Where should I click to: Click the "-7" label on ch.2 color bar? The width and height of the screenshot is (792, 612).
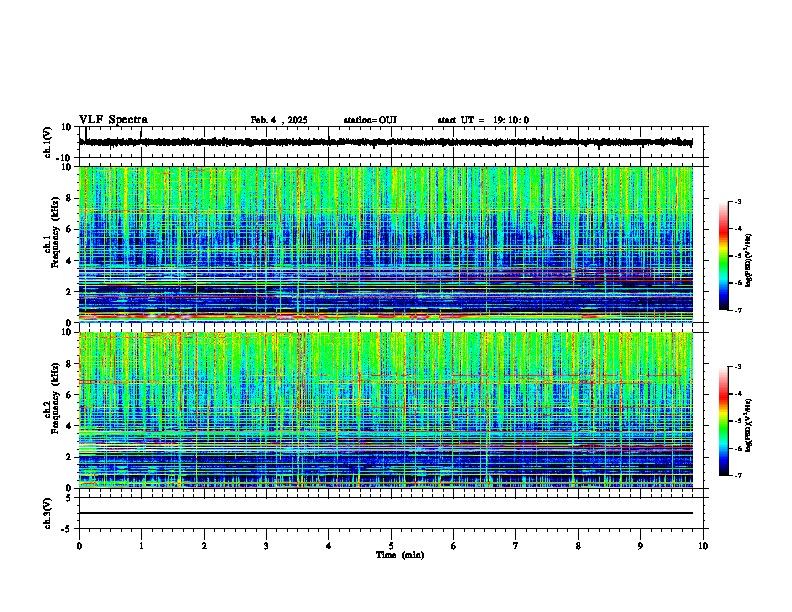point(737,475)
